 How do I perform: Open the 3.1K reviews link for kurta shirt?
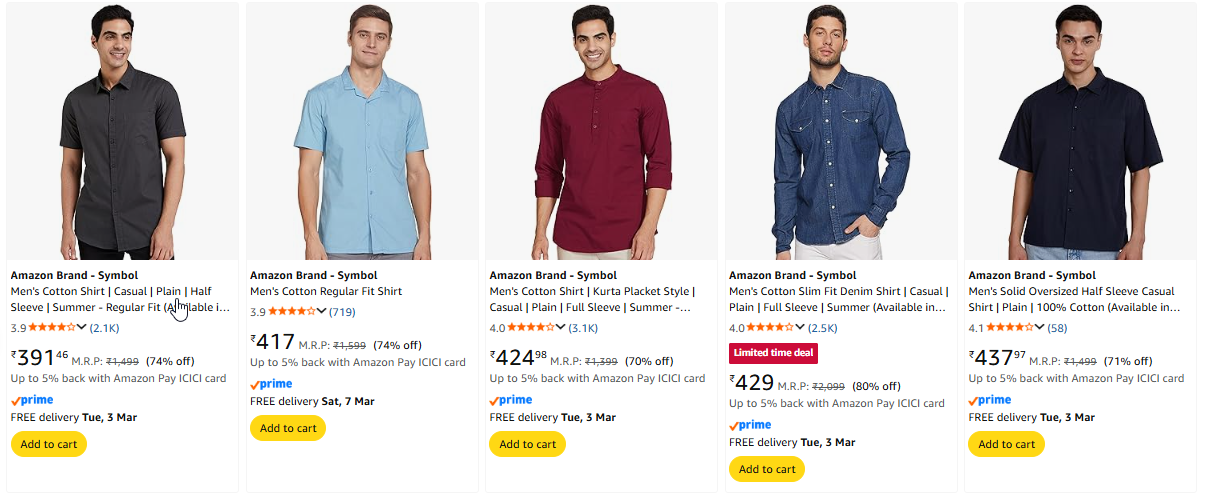point(585,327)
